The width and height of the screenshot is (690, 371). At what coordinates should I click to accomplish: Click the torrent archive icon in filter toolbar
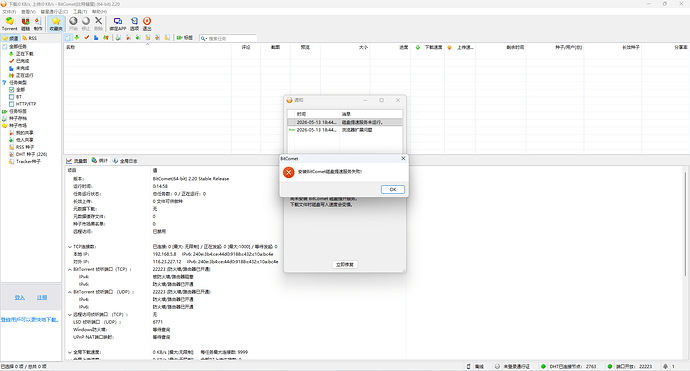(118, 38)
